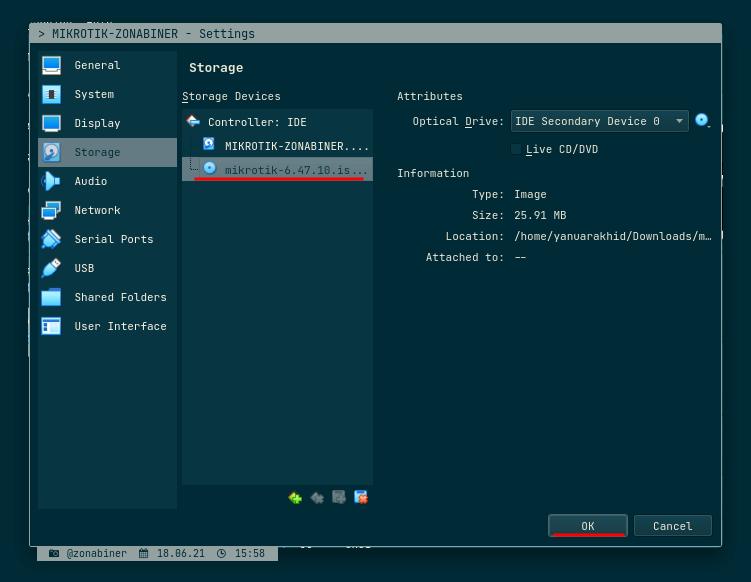Click the camera icon next to @zonabiner
This screenshot has height=582, width=751.
click(54, 553)
